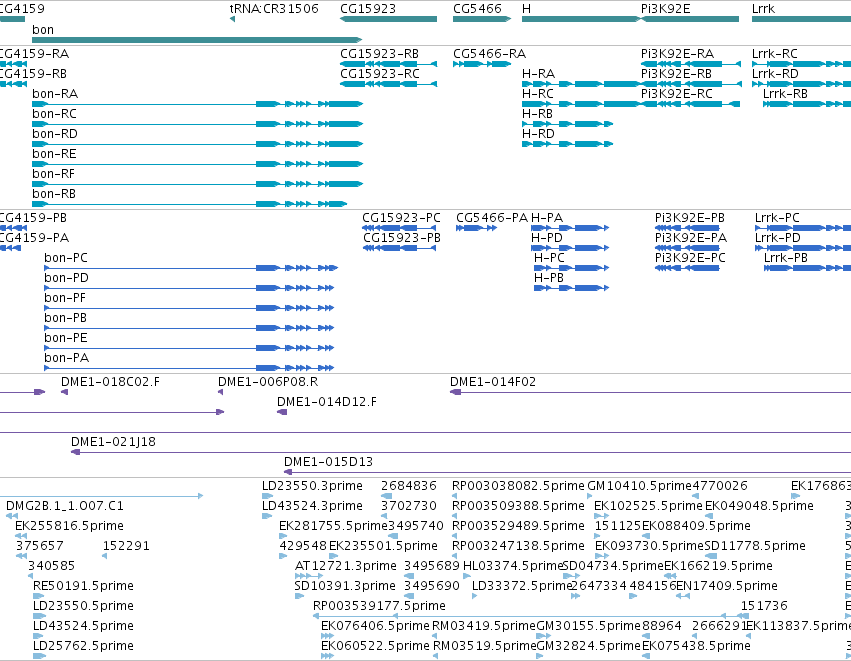Click the Lrrk-PC protein label

(777, 218)
